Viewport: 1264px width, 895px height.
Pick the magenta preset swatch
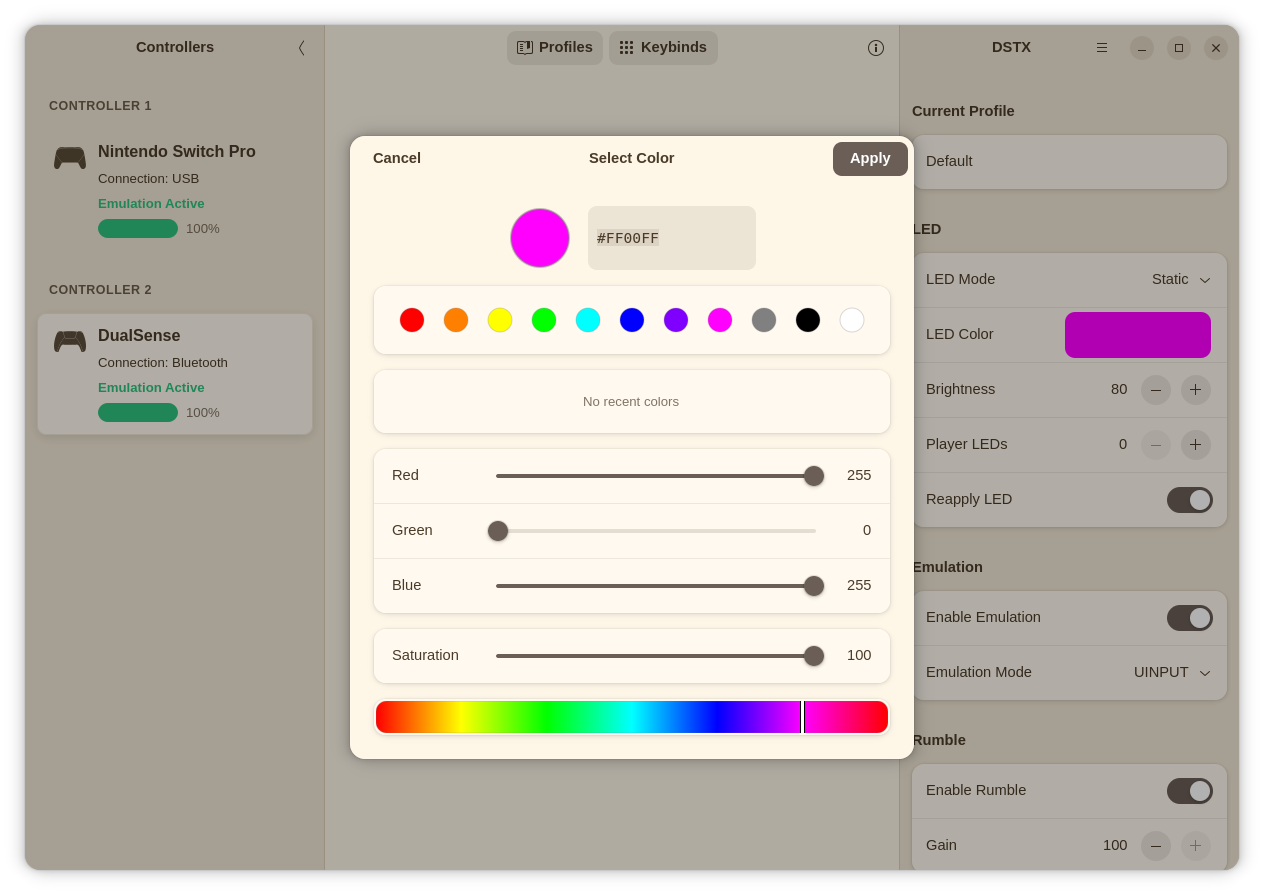click(x=720, y=320)
